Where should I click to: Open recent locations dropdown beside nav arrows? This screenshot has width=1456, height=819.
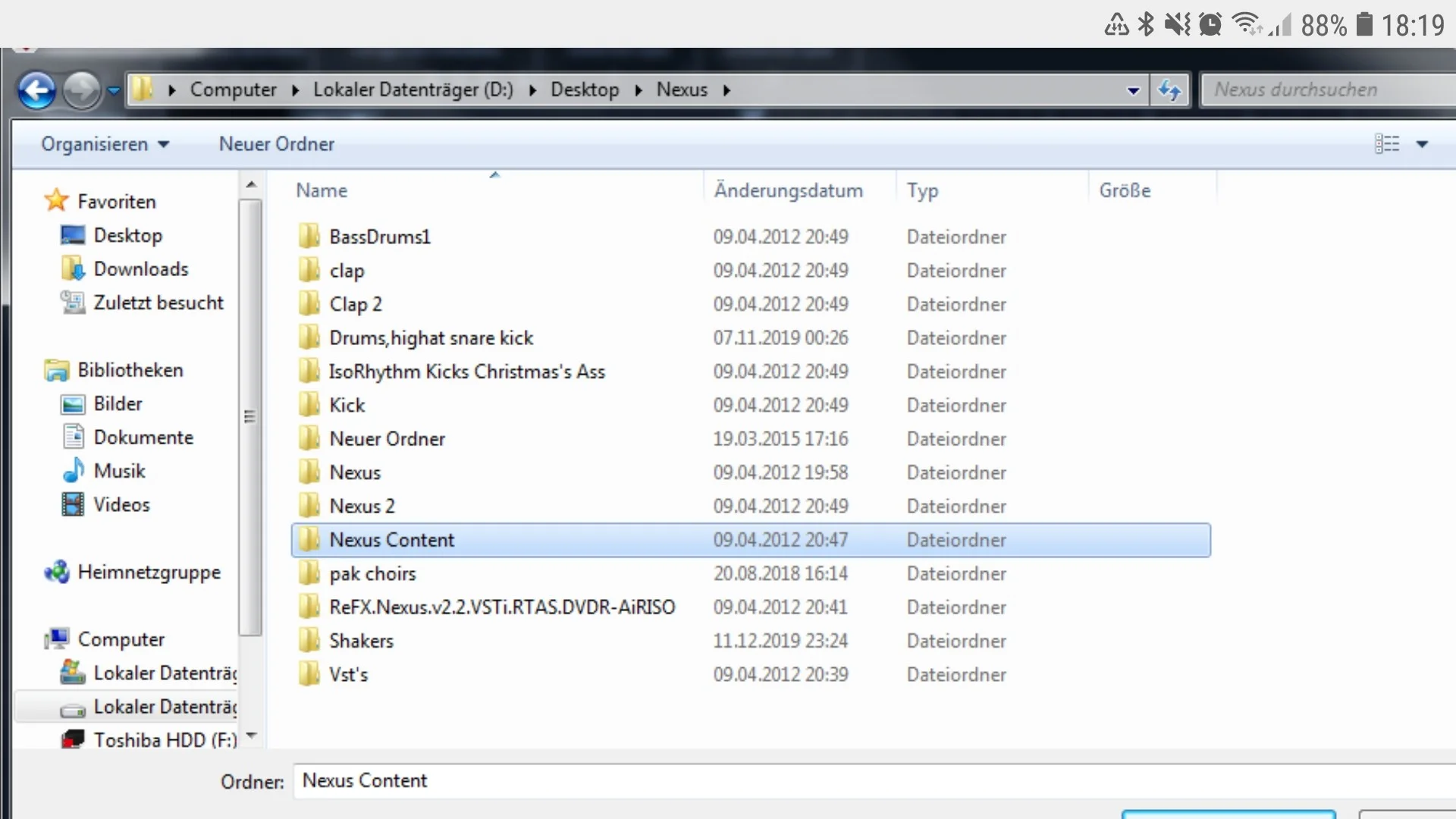pos(114,91)
